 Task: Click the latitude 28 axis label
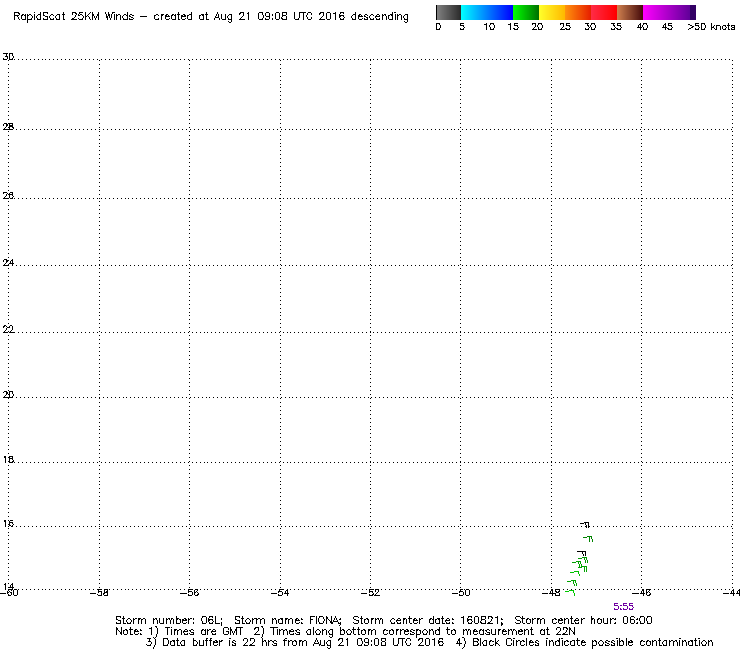8,127
